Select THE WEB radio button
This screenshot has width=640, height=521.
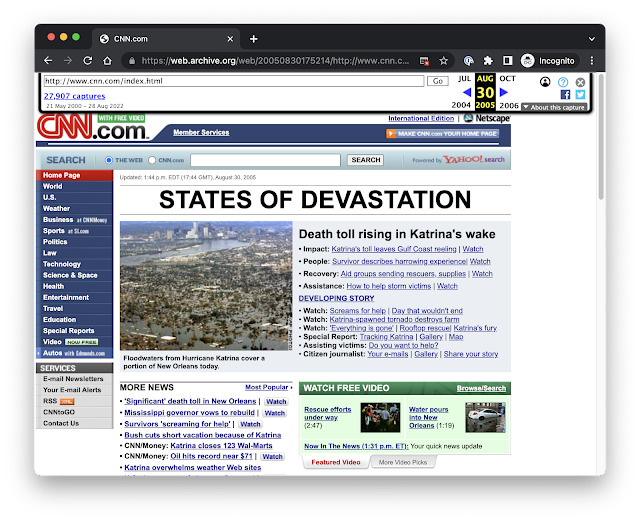[109, 160]
